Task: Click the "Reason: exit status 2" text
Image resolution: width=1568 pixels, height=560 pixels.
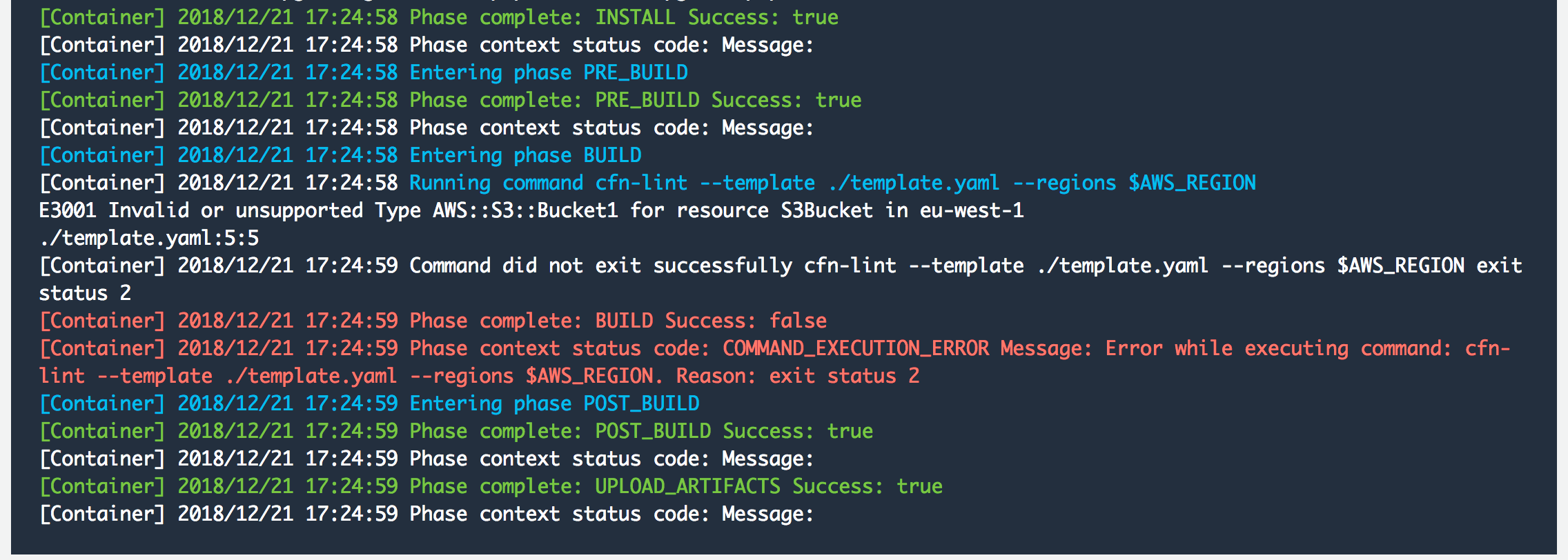Action: click(798, 376)
